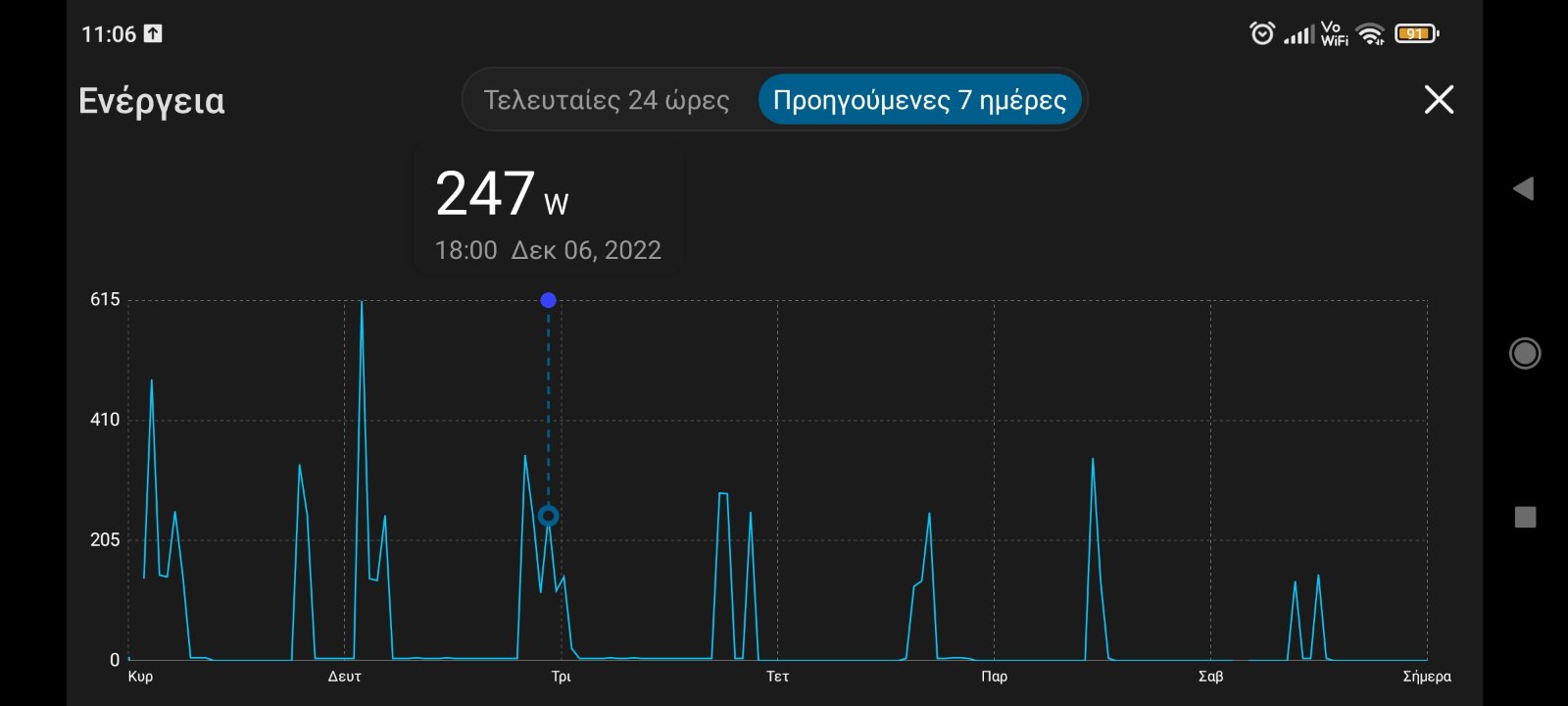Close the Ενέργεια chart with the X
The image size is (1568, 706).
(x=1439, y=99)
